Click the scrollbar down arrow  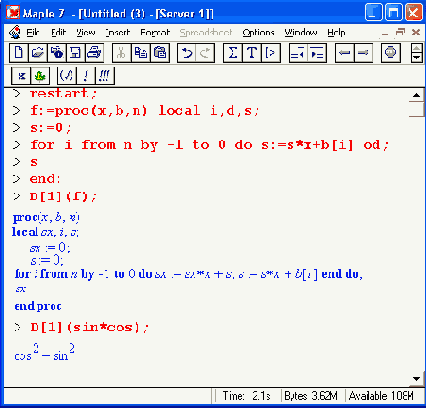click(416, 379)
